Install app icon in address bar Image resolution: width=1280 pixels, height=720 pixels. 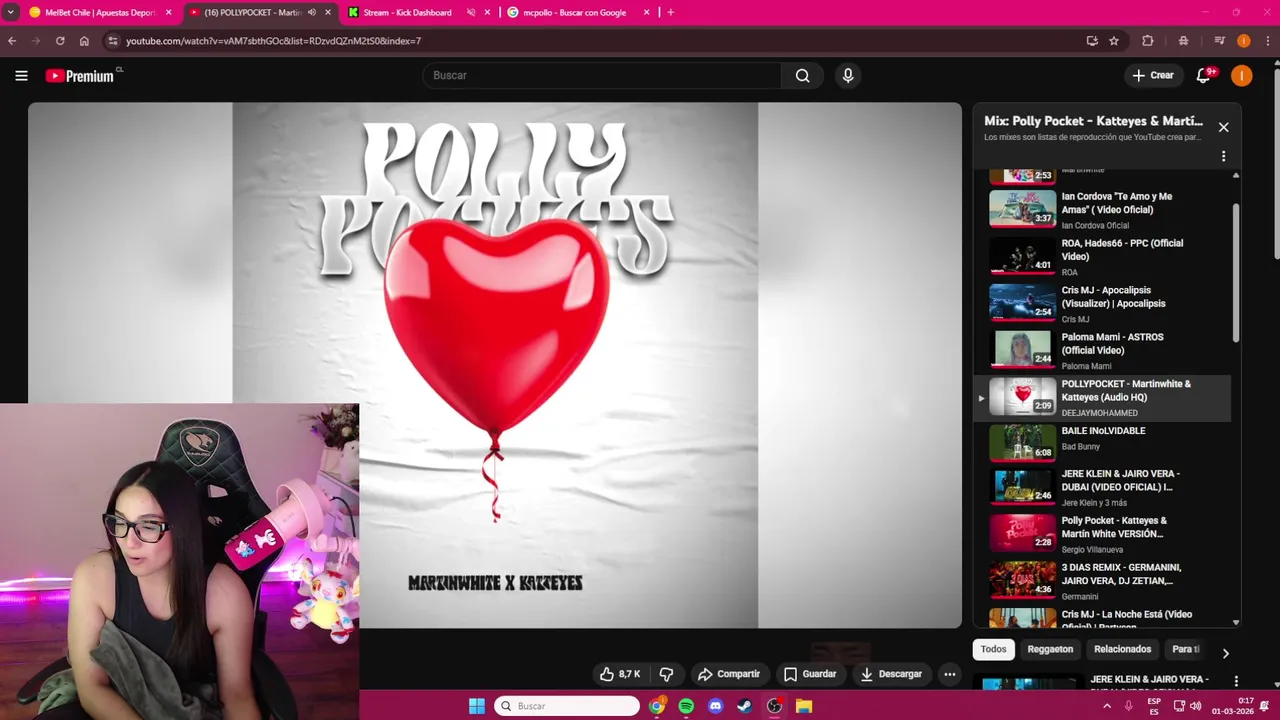(x=1092, y=41)
